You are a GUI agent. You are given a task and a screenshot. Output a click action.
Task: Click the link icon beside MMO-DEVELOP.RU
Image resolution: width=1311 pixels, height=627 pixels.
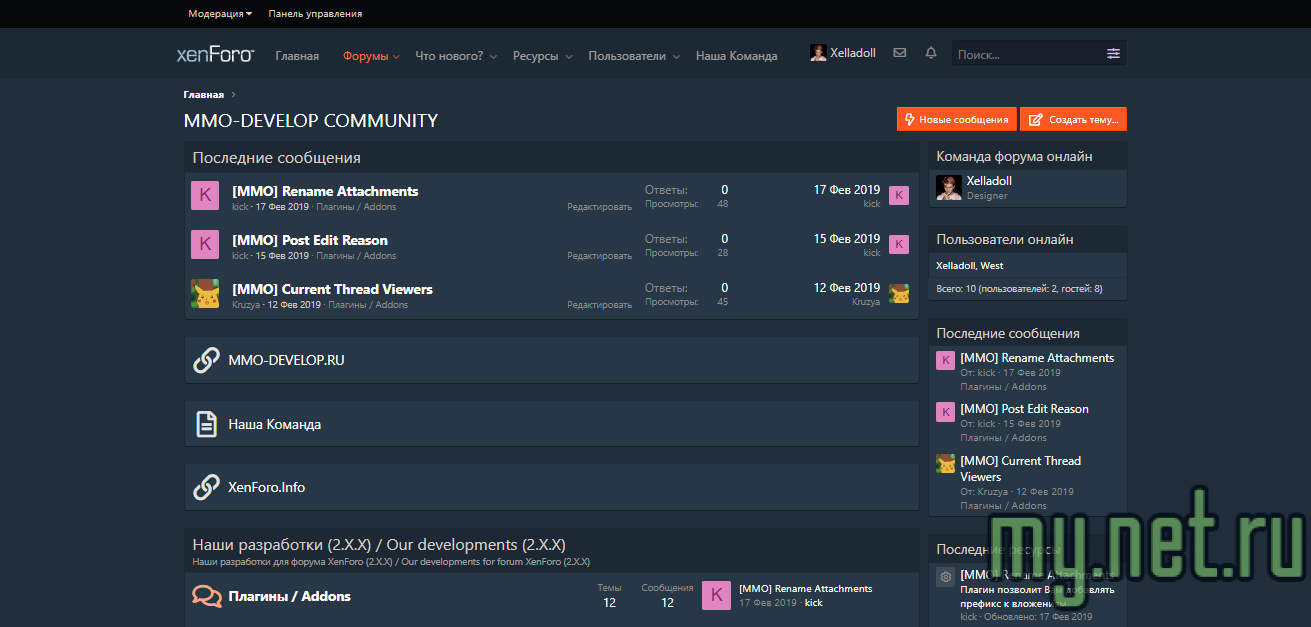coord(206,360)
